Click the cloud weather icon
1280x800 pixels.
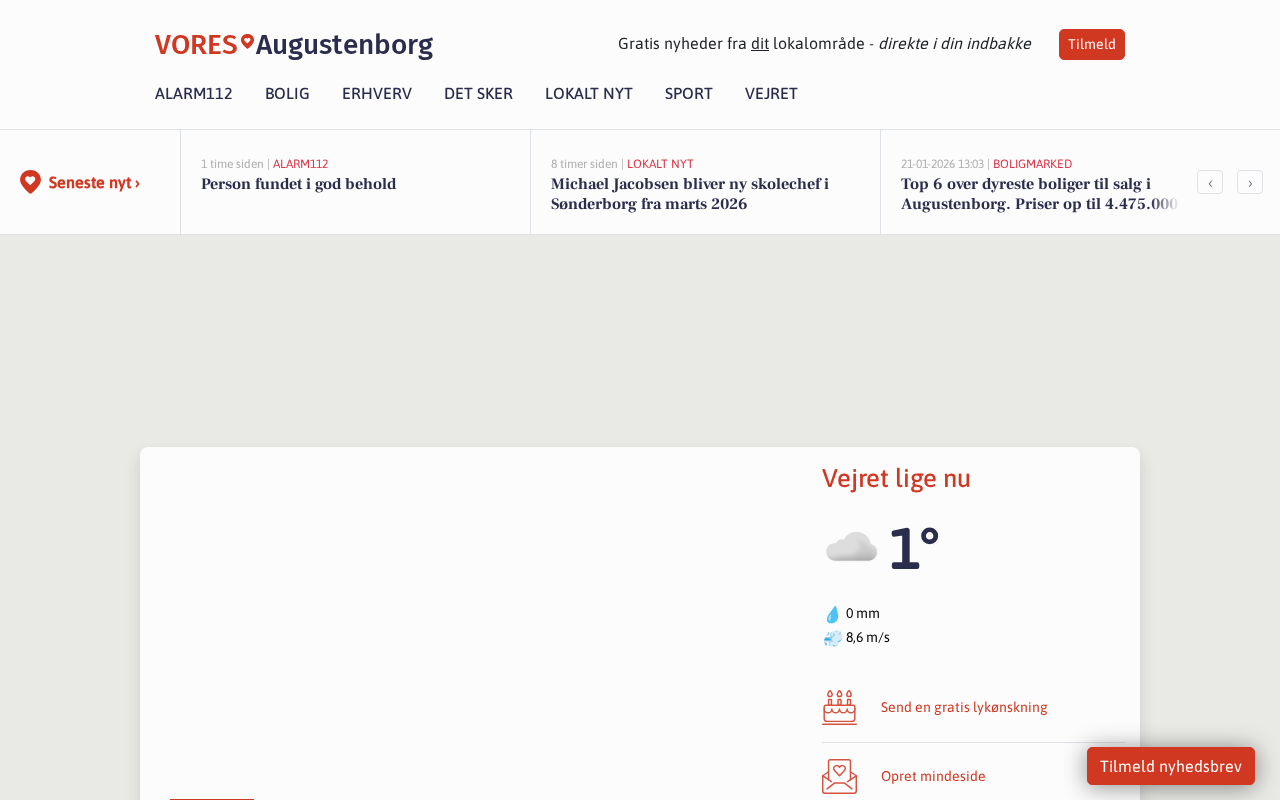coord(851,548)
